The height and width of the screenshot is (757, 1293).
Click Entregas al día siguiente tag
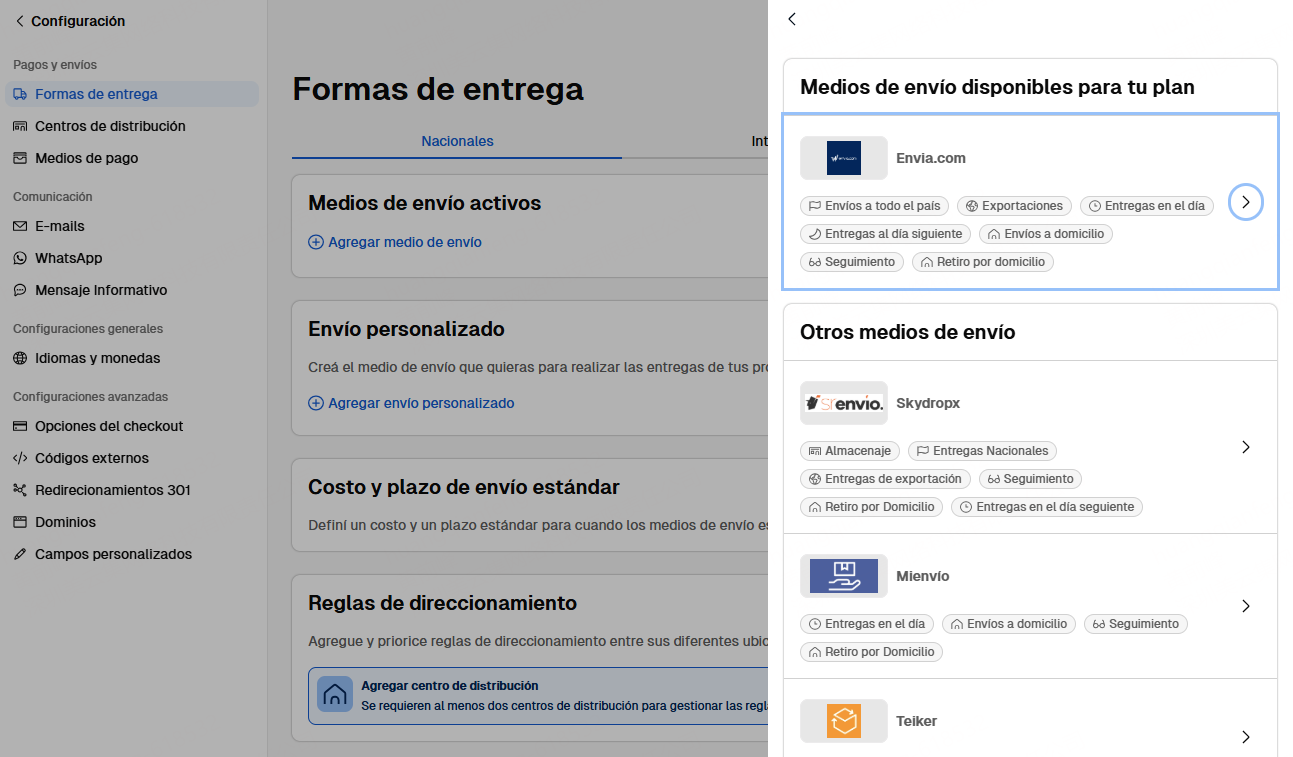(885, 234)
